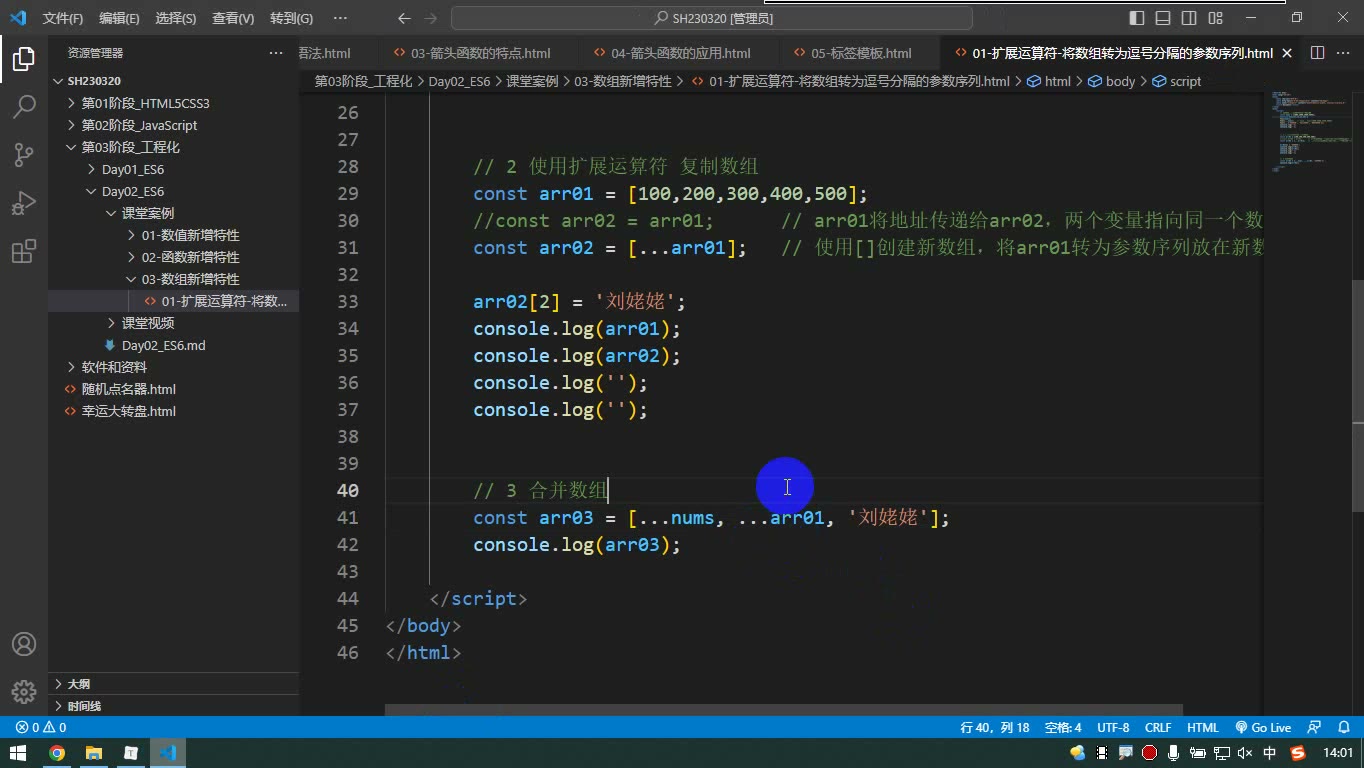Split the editor to the right
The image size is (1364, 768).
[x=1317, y=53]
